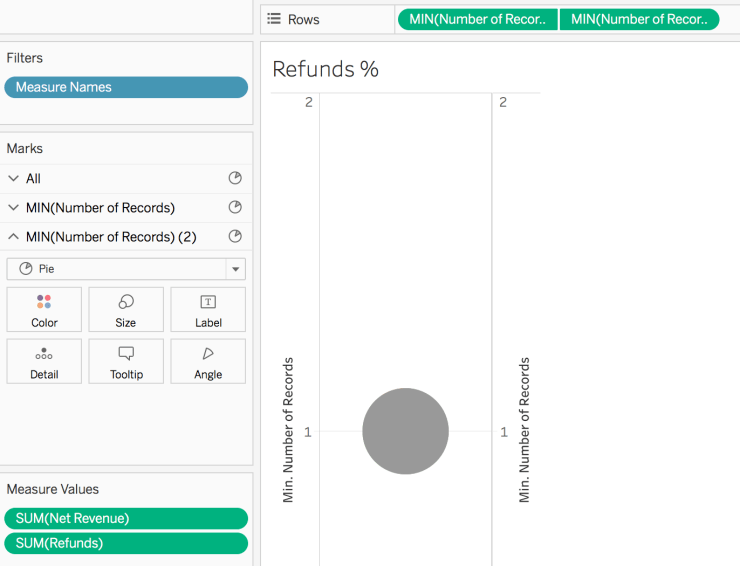This screenshot has height=566, width=740.
Task: Click first MIN(Number of Records) Rows pill
Action: (x=477, y=19)
